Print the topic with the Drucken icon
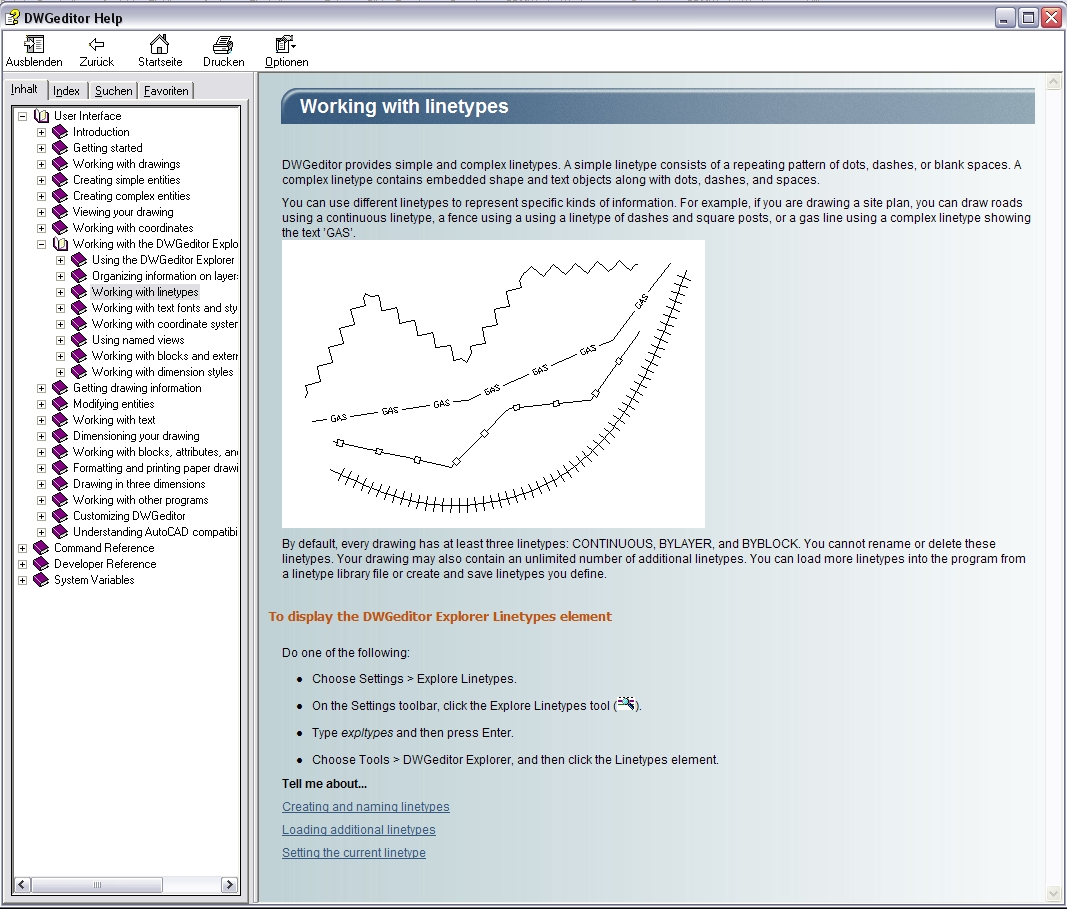 [x=223, y=45]
